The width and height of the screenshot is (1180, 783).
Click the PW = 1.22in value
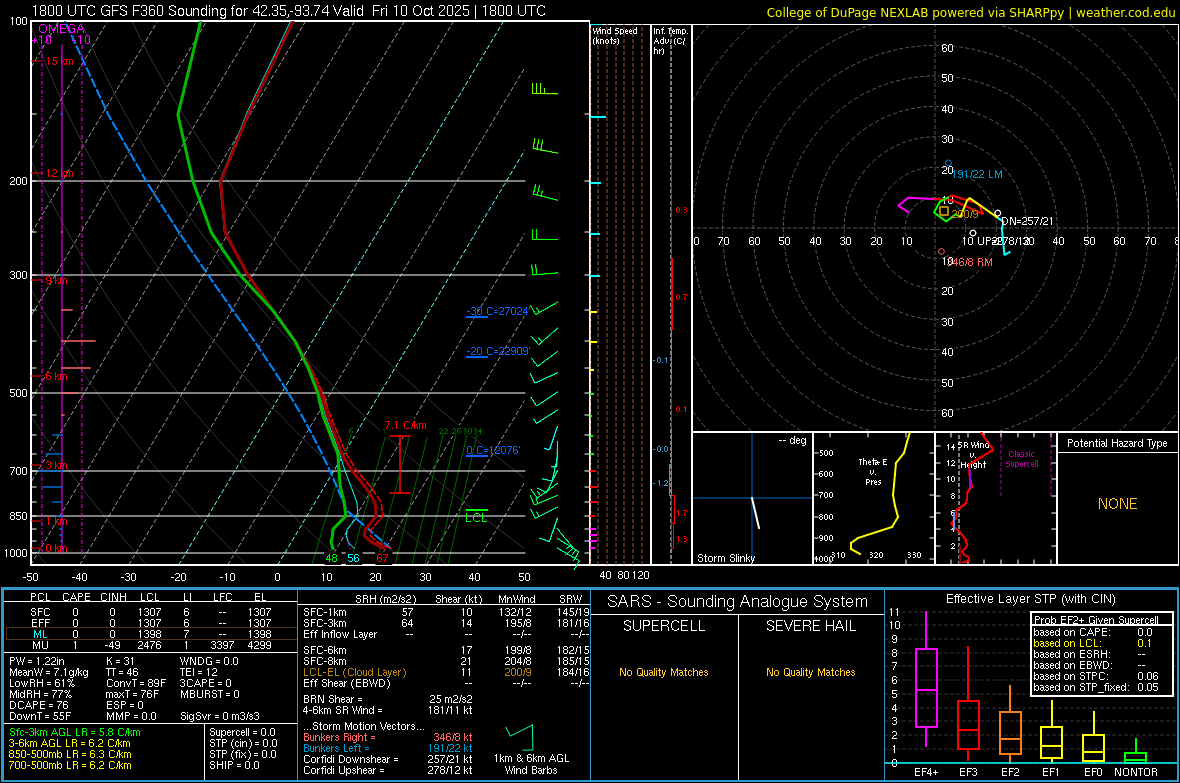click(x=37, y=661)
